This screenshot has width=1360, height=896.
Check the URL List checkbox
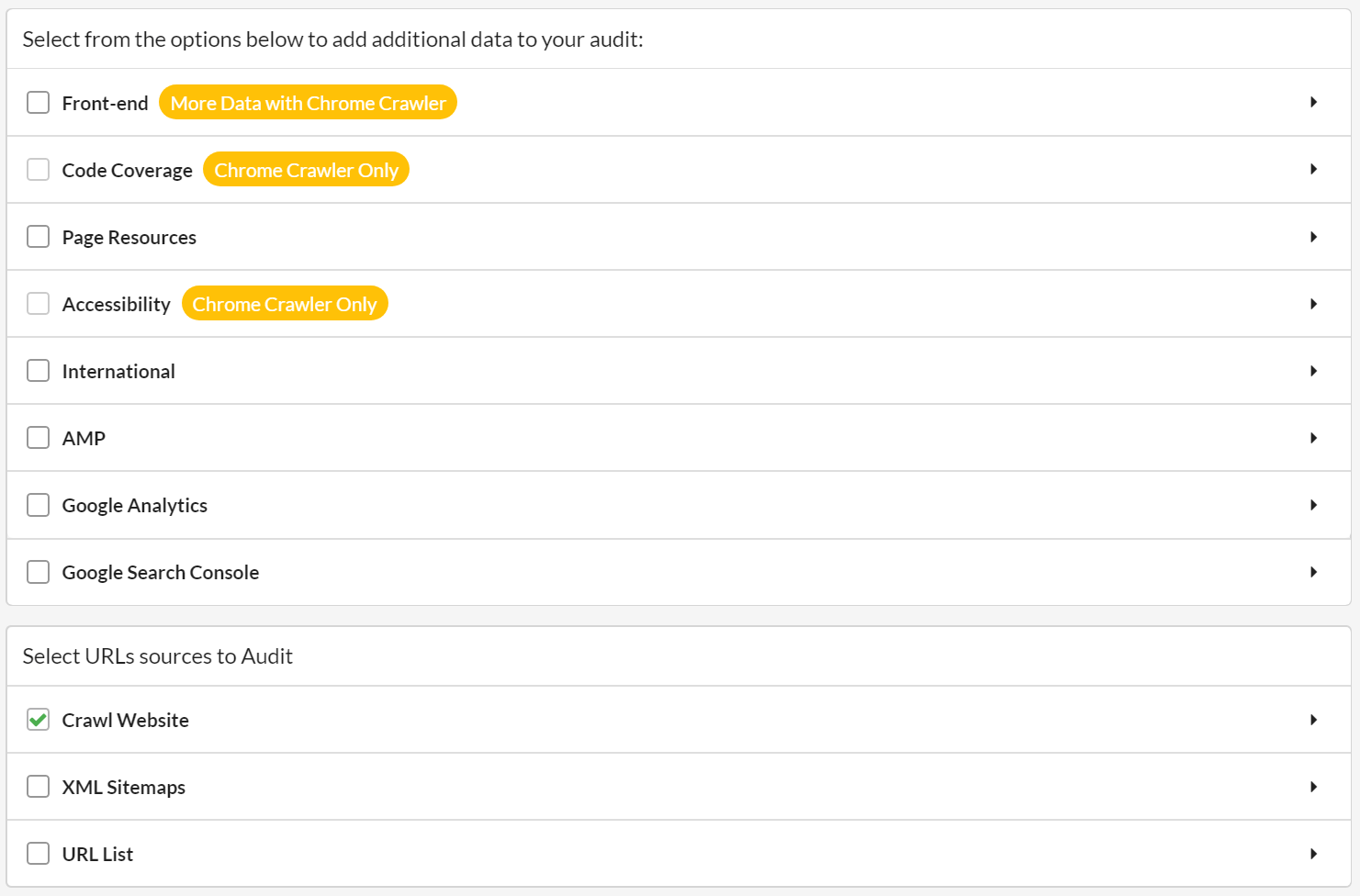pyautogui.click(x=38, y=853)
